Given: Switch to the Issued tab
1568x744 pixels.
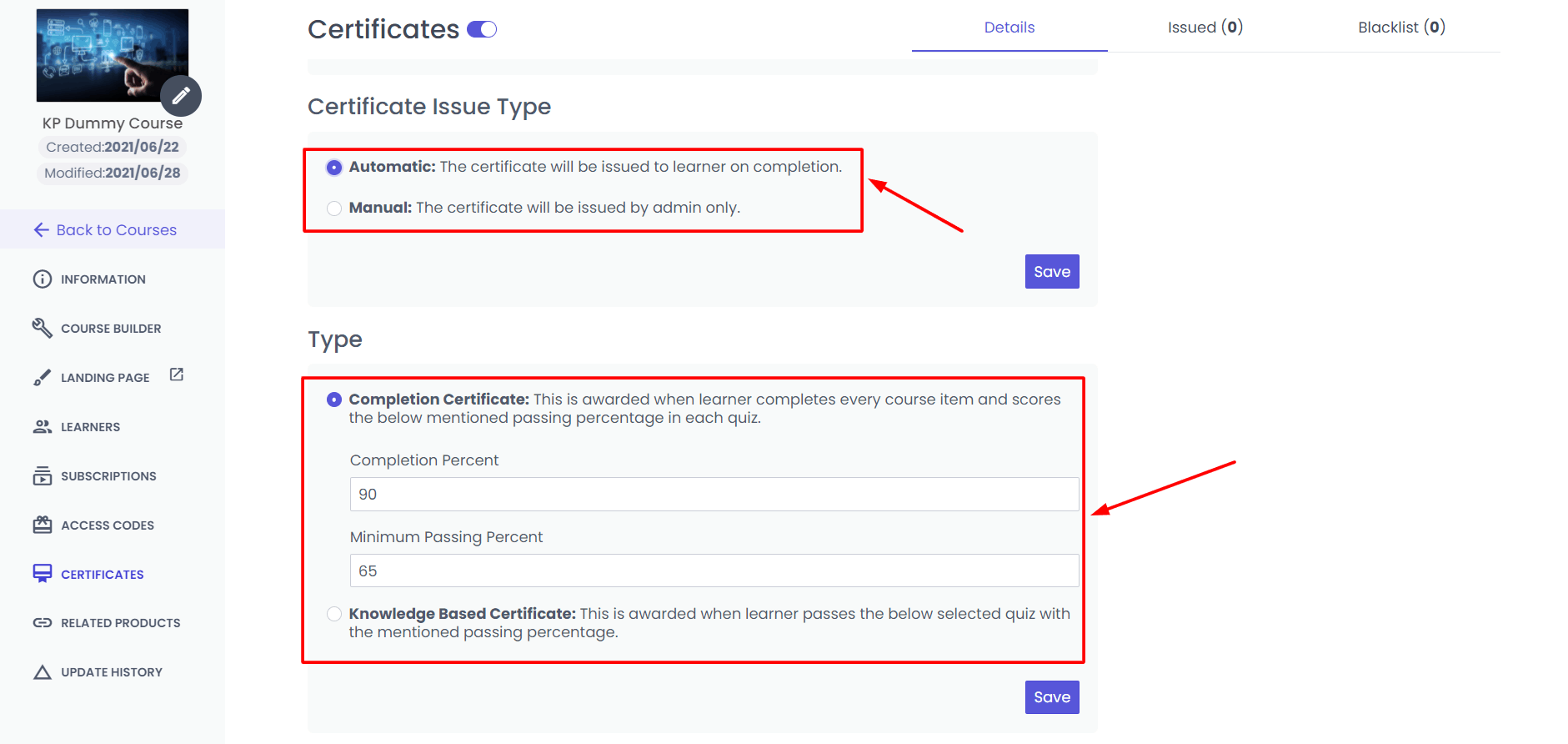Looking at the screenshot, I should pyautogui.click(x=1205, y=28).
